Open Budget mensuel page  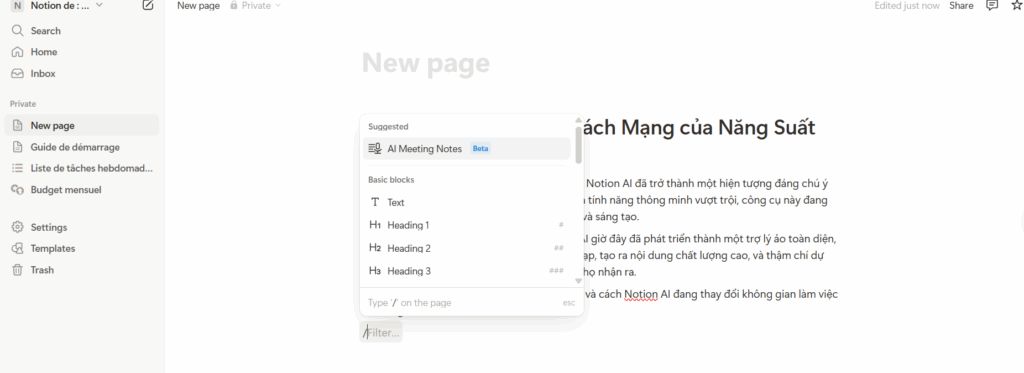[x=82, y=190]
